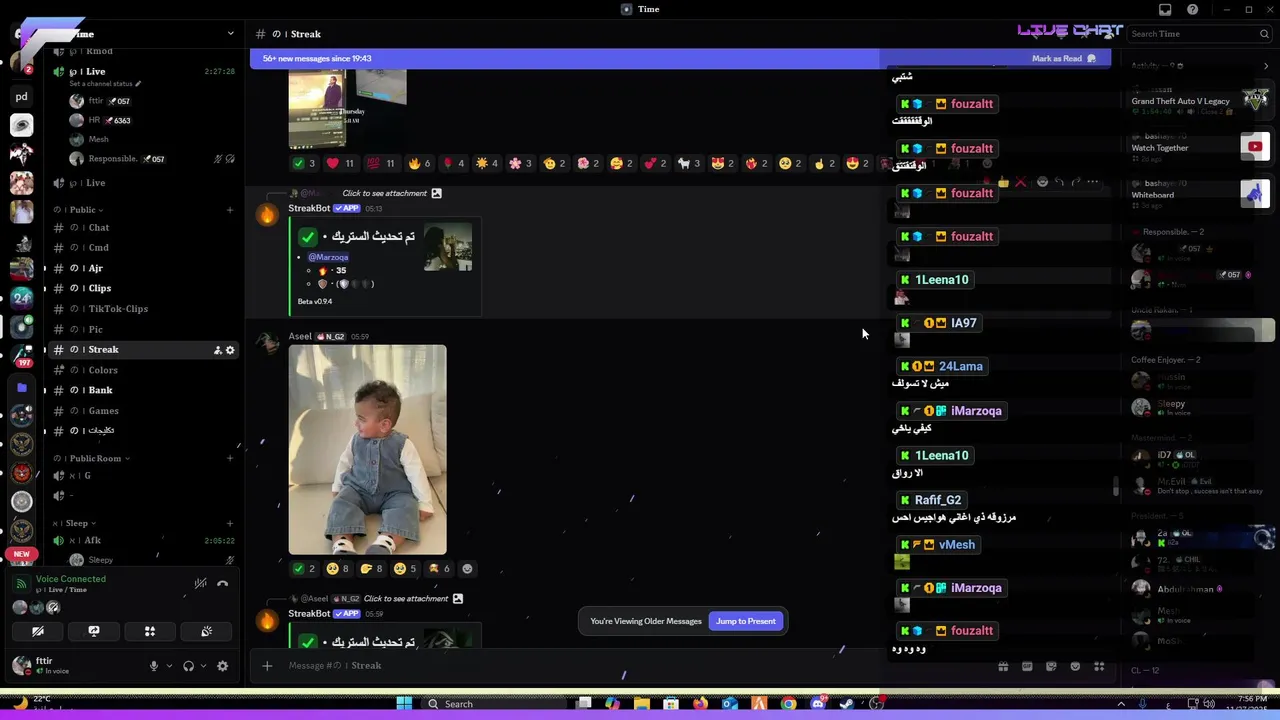This screenshot has height=720, width=1280.
Task: Turn on camera in voice panel
Action: click(38, 631)
